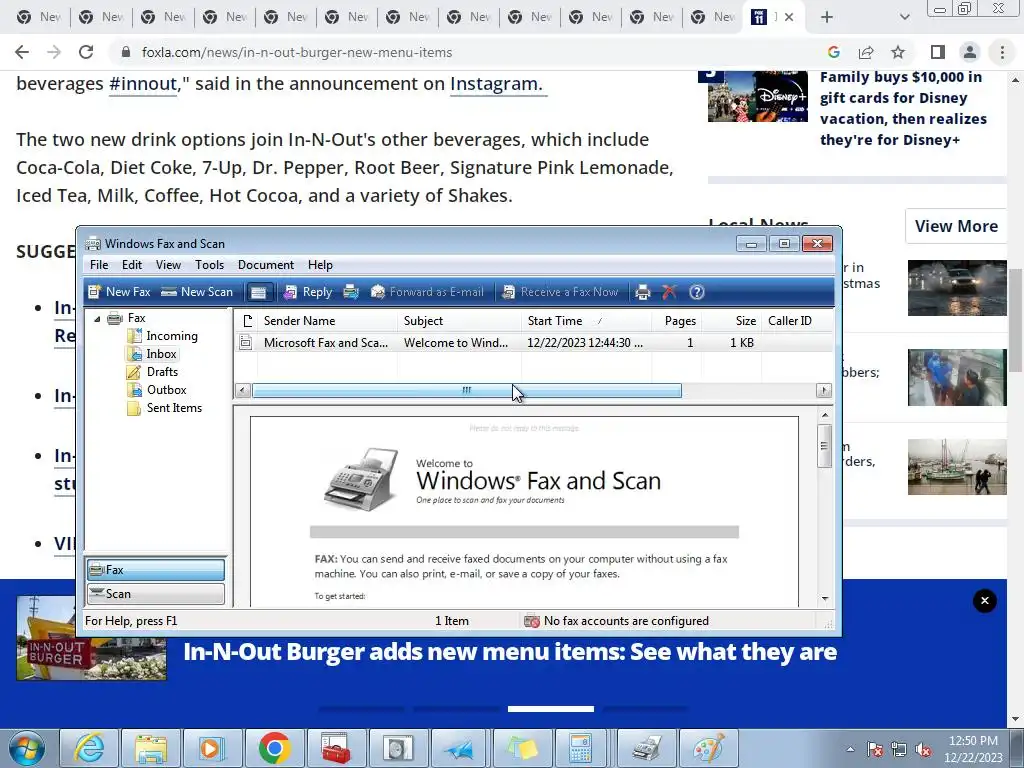Click the 'Welcome to Wind...' subject cell
The width and height of the screenshot is (1024, 768).
coord(456,343)
